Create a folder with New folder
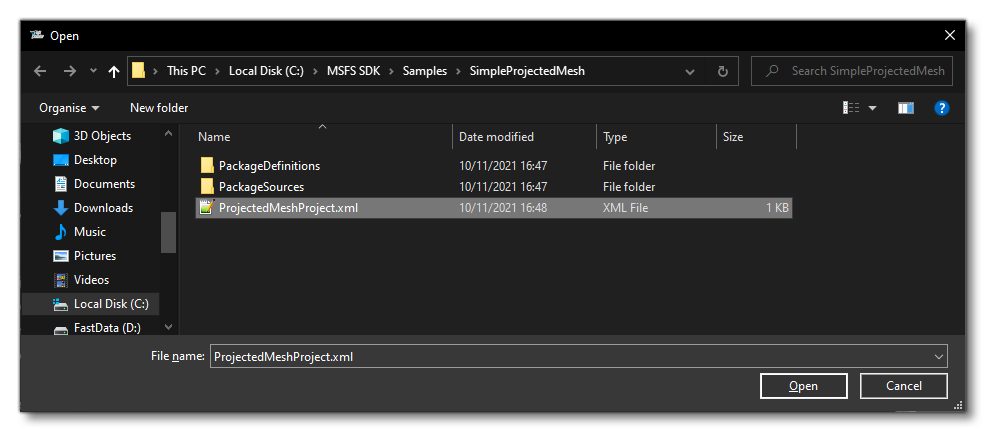Image resolution: width=986 pixels, height=432 pixels. pyautogui.click(x=159, y=108)
